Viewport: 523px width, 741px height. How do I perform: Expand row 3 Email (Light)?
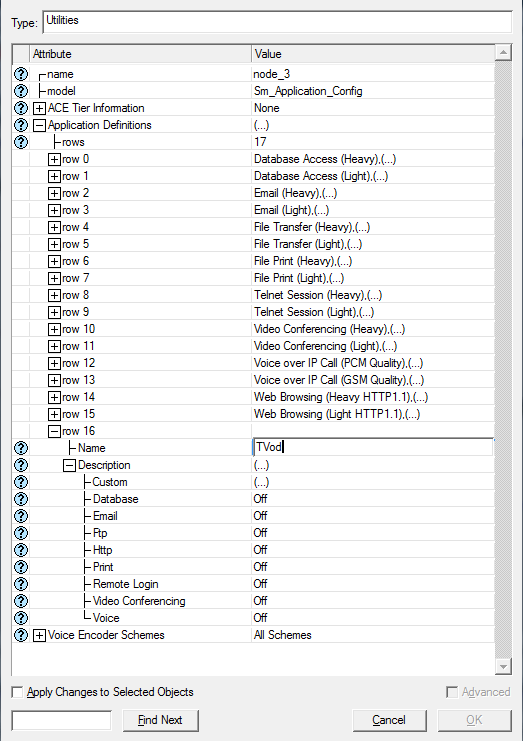[54, 211]
